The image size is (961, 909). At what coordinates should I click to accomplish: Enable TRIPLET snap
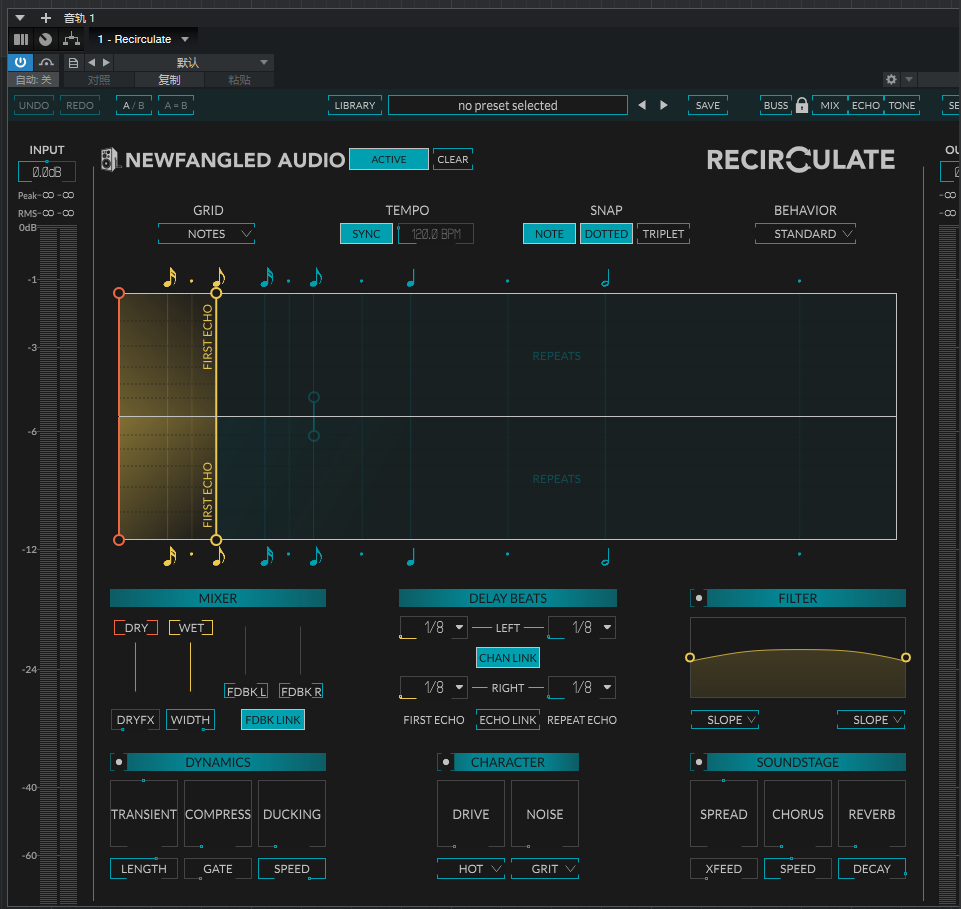(x=663, y=234)
